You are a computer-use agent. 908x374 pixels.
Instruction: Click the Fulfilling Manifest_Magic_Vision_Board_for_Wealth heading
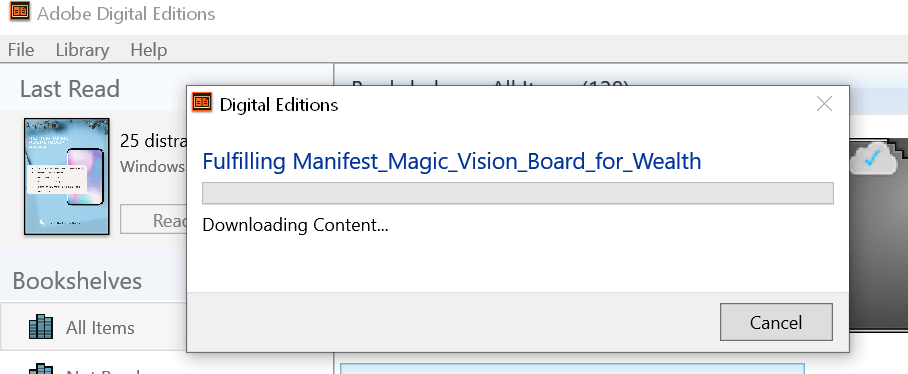tap(452, 160)
